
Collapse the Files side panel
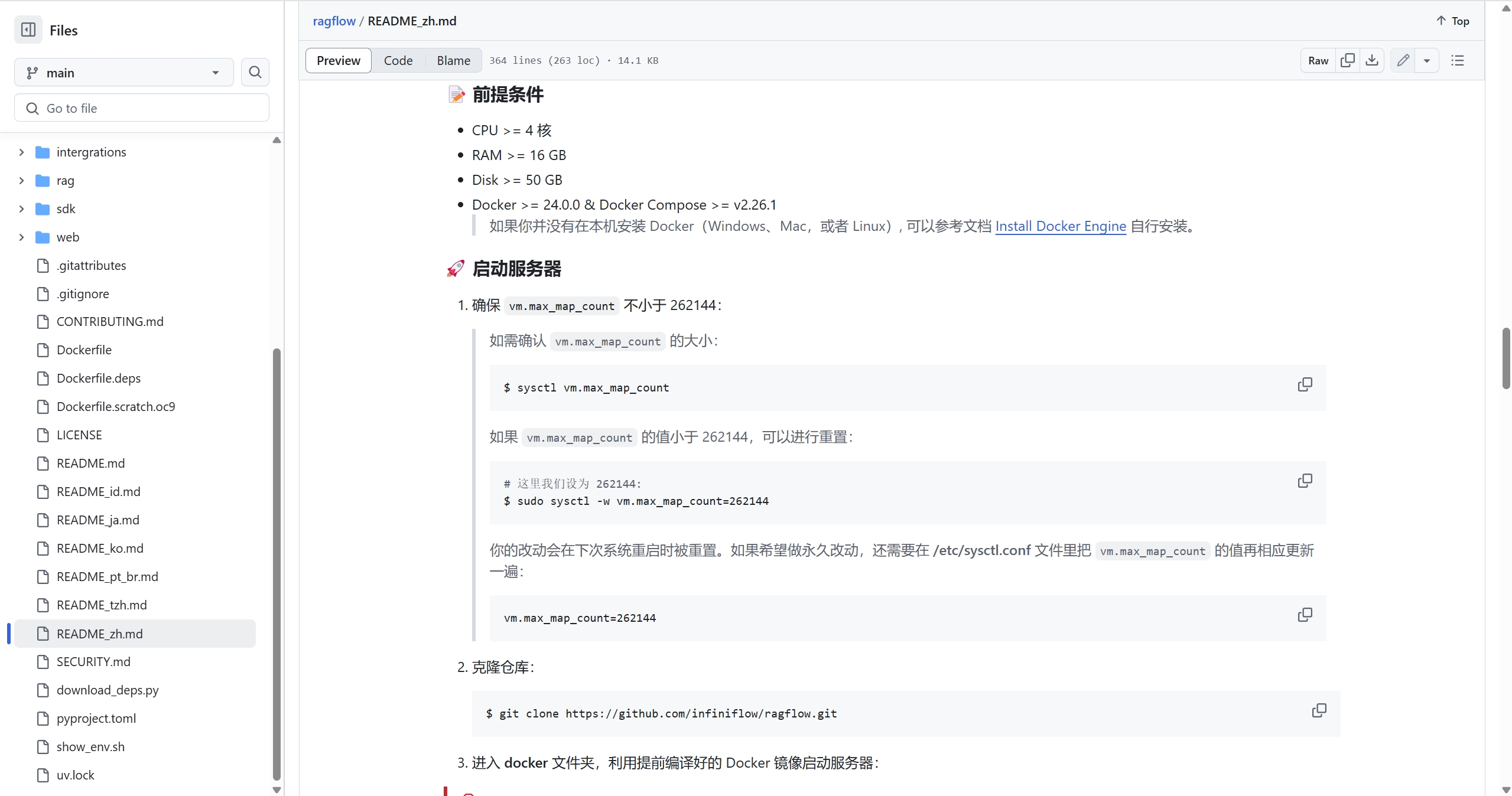(x=27, y=30)
